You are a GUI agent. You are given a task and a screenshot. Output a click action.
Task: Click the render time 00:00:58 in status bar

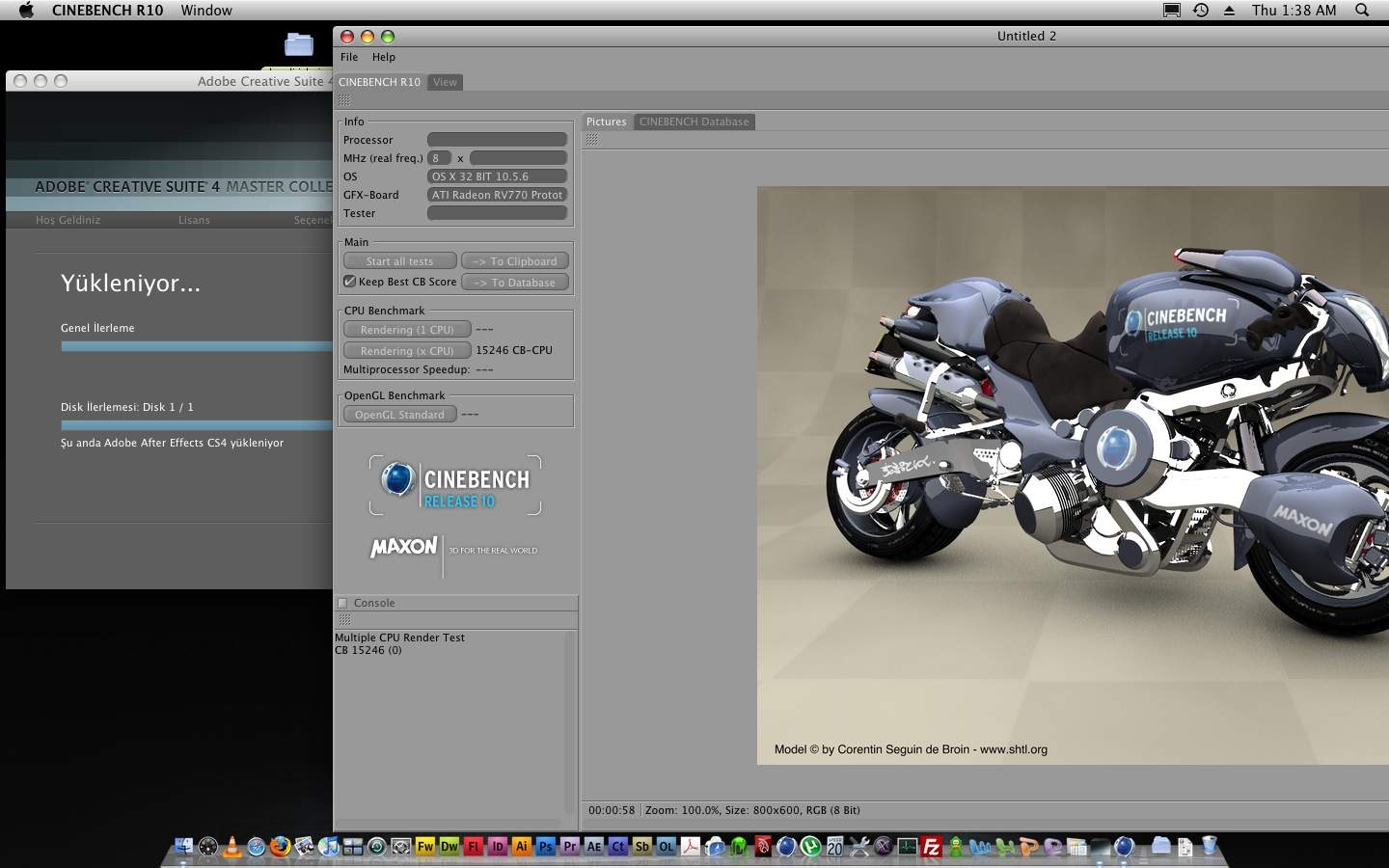pos(612,810)
